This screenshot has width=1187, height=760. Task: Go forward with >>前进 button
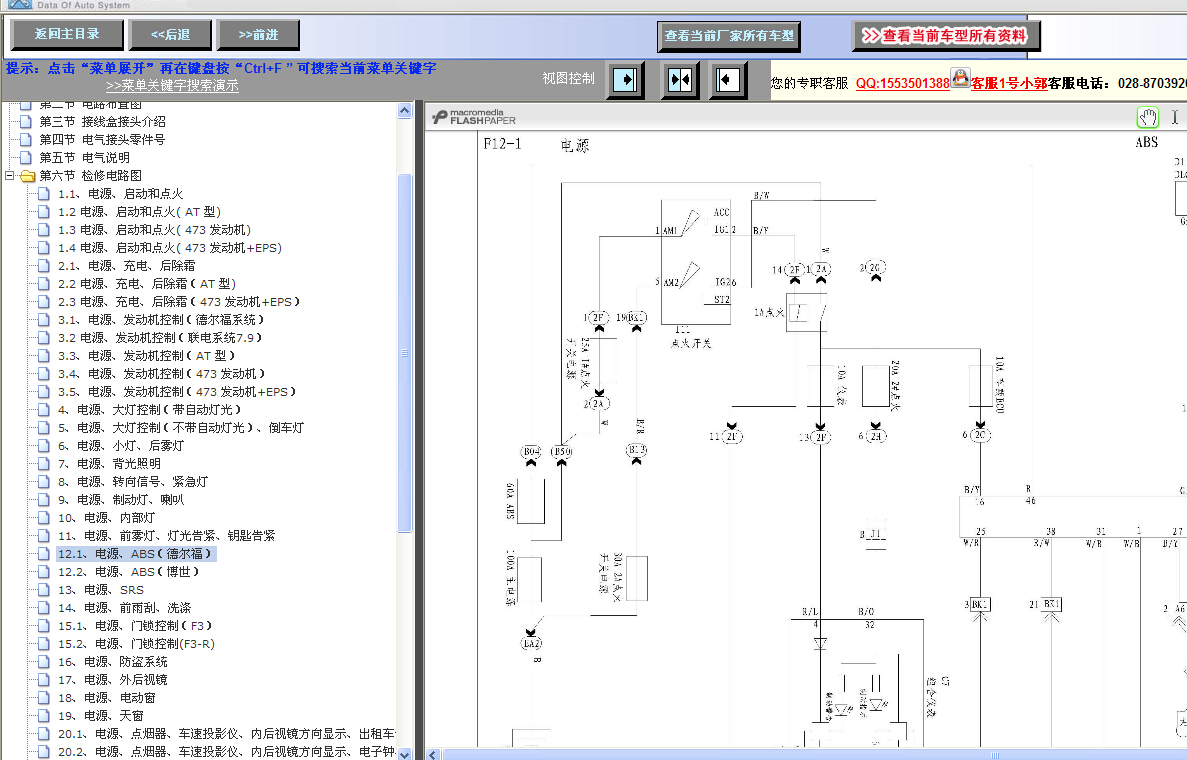pyautogui.click(x=258, y=35)
